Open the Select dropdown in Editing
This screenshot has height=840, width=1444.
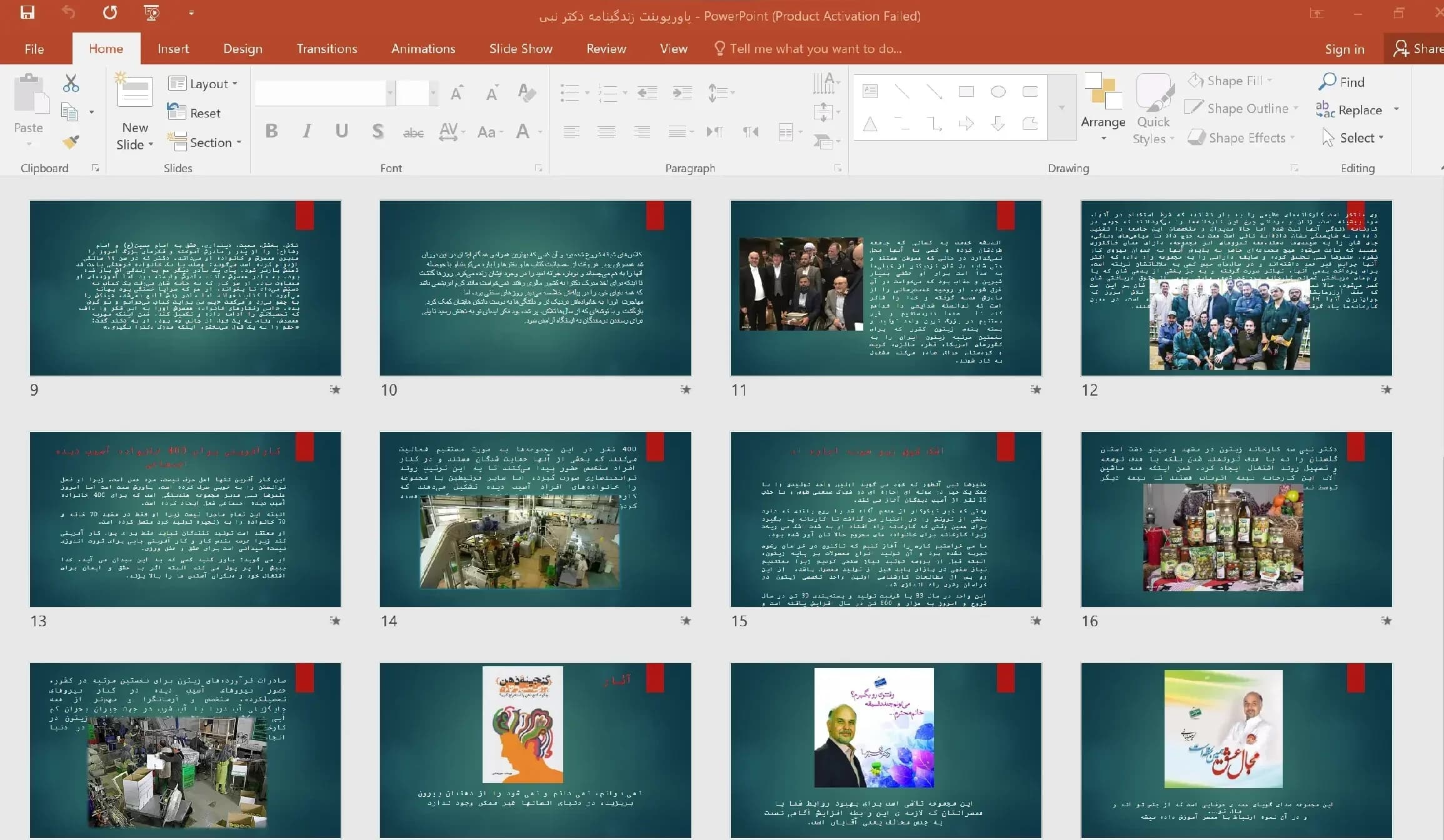1353,137
